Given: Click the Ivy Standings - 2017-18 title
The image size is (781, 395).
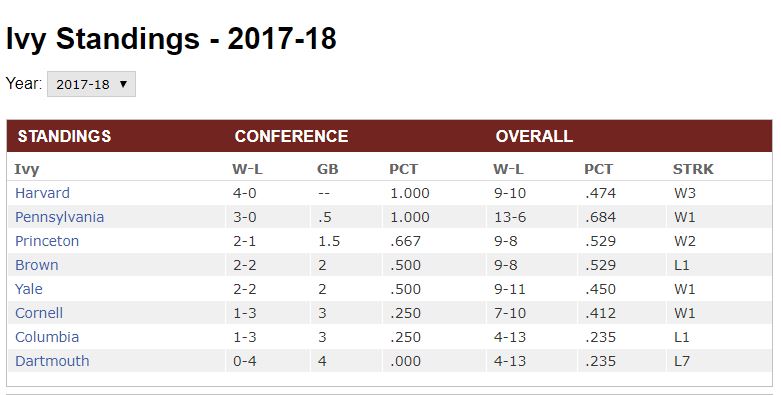Looking at the screenshot, I should (x=171, y=39).
